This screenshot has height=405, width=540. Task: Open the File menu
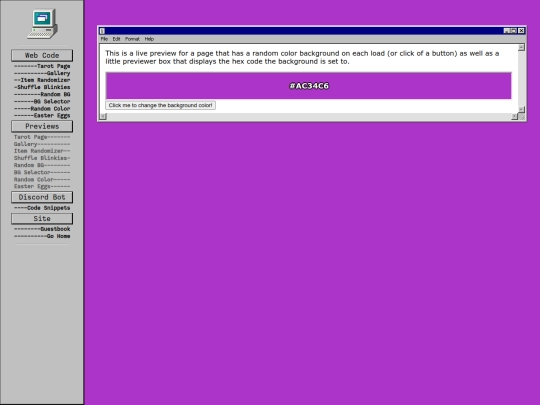coord(104,39)
